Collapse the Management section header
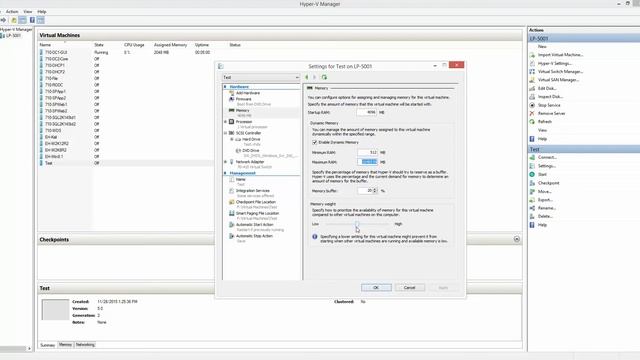640x360 pixels. pyautogui.click(x=225, y=173)
